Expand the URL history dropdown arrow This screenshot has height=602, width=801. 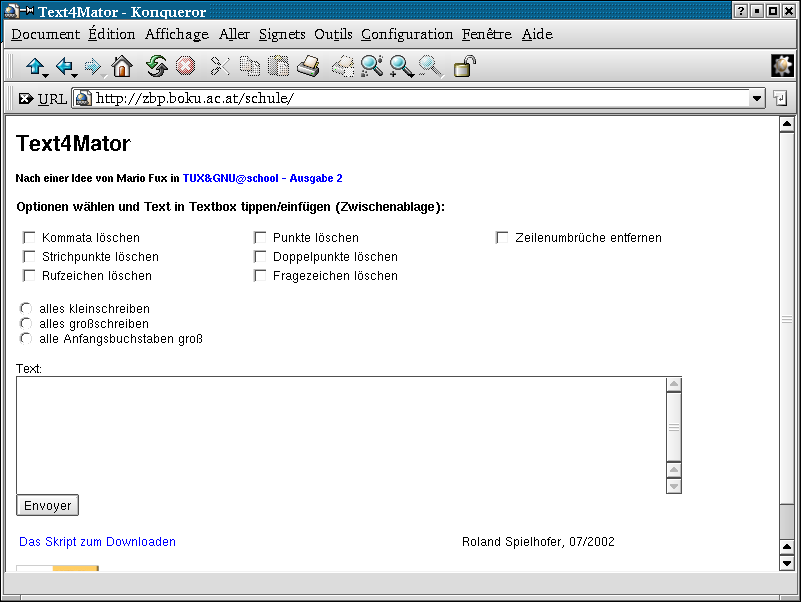756,98
